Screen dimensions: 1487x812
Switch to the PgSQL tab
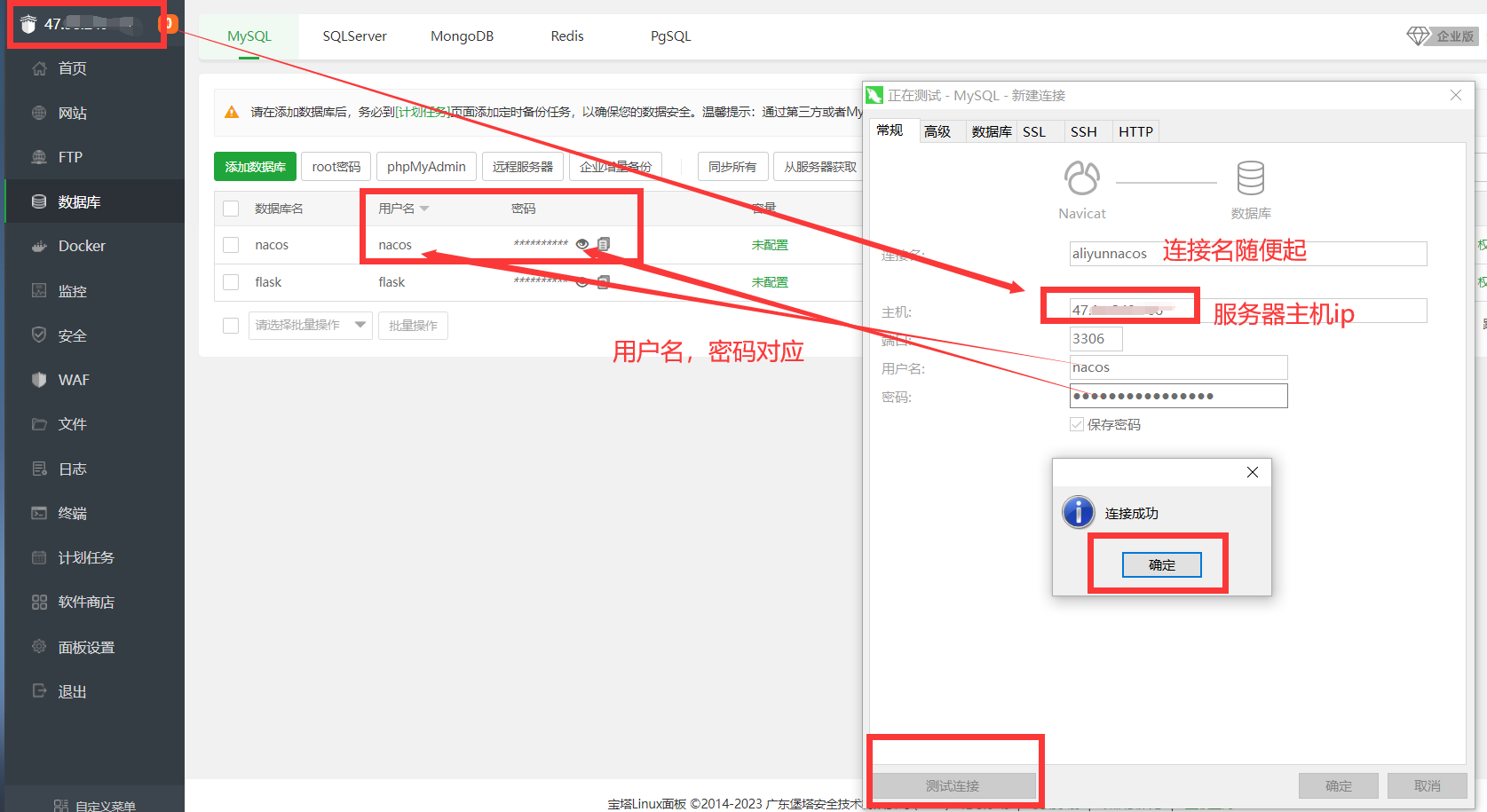pos(670,36)
